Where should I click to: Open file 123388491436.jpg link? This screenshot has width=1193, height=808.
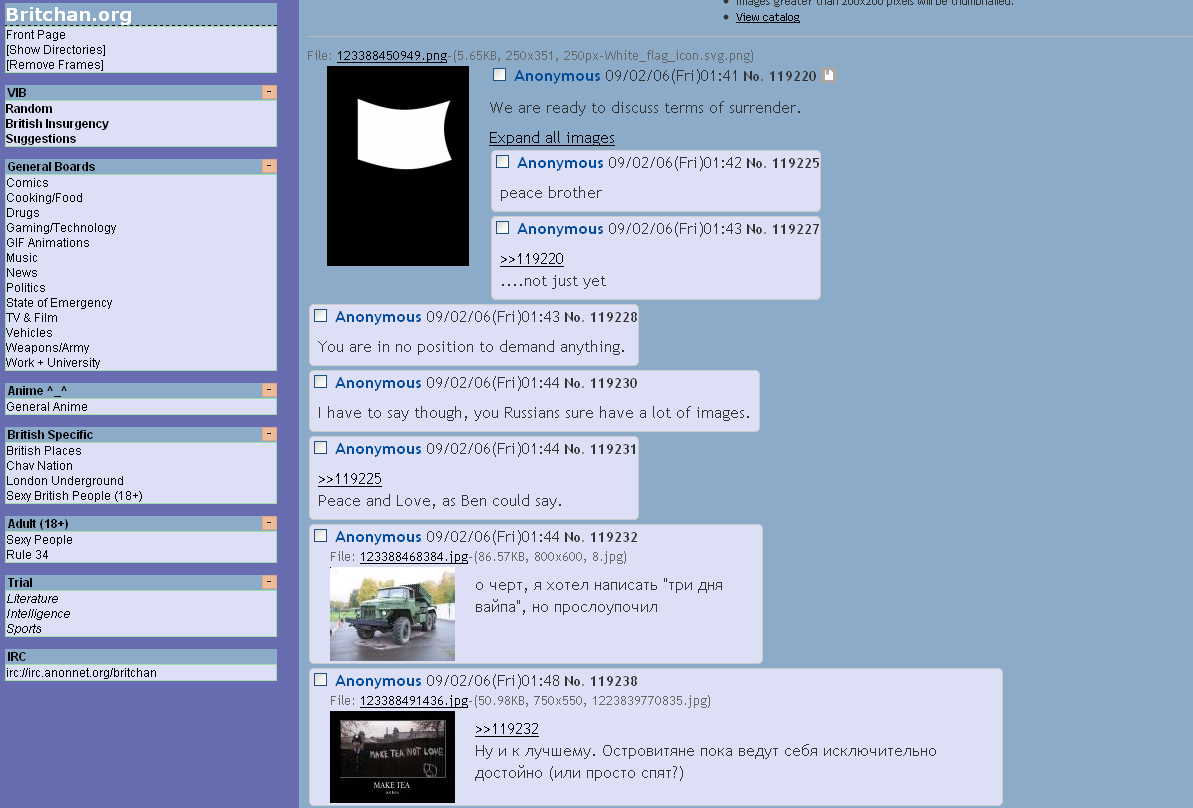pyautogui.click(x=414, y=701)
